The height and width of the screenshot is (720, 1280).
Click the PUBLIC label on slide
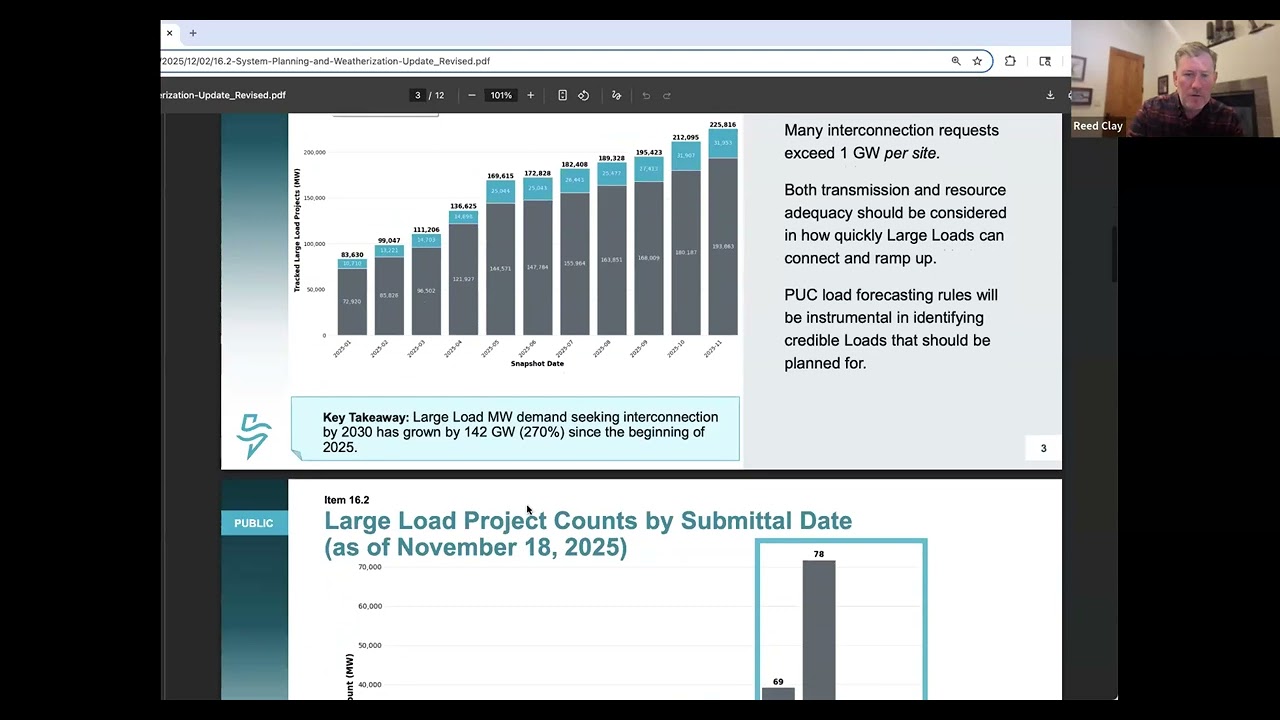point(254,523)
